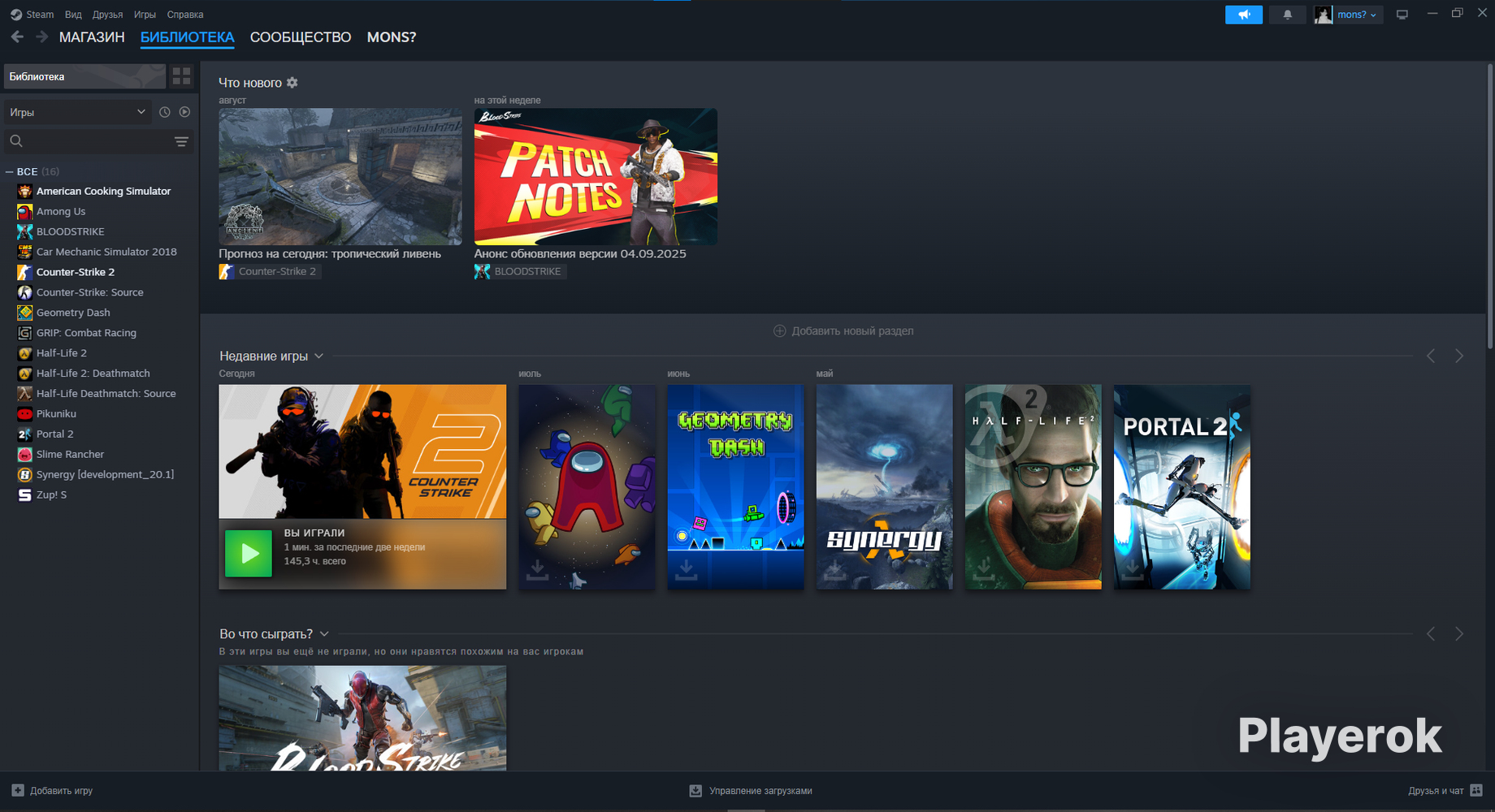Open the Игры library filter dropdown
1495x812 pixels.
(x=78, y=112)
